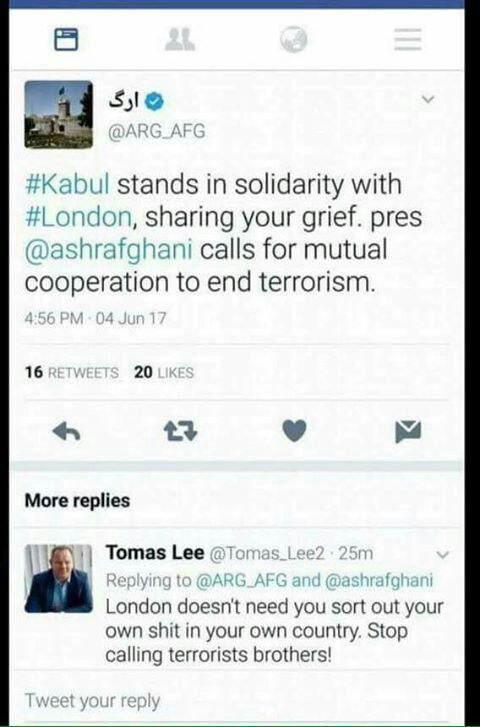Tap the retweet icon

[180, 432]
